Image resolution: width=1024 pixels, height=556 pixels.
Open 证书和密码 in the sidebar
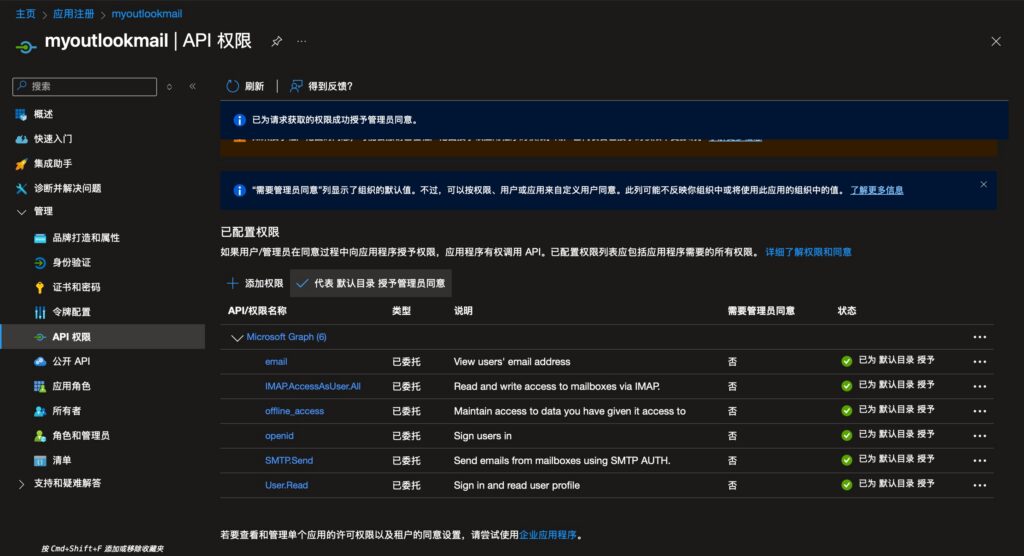76,287
